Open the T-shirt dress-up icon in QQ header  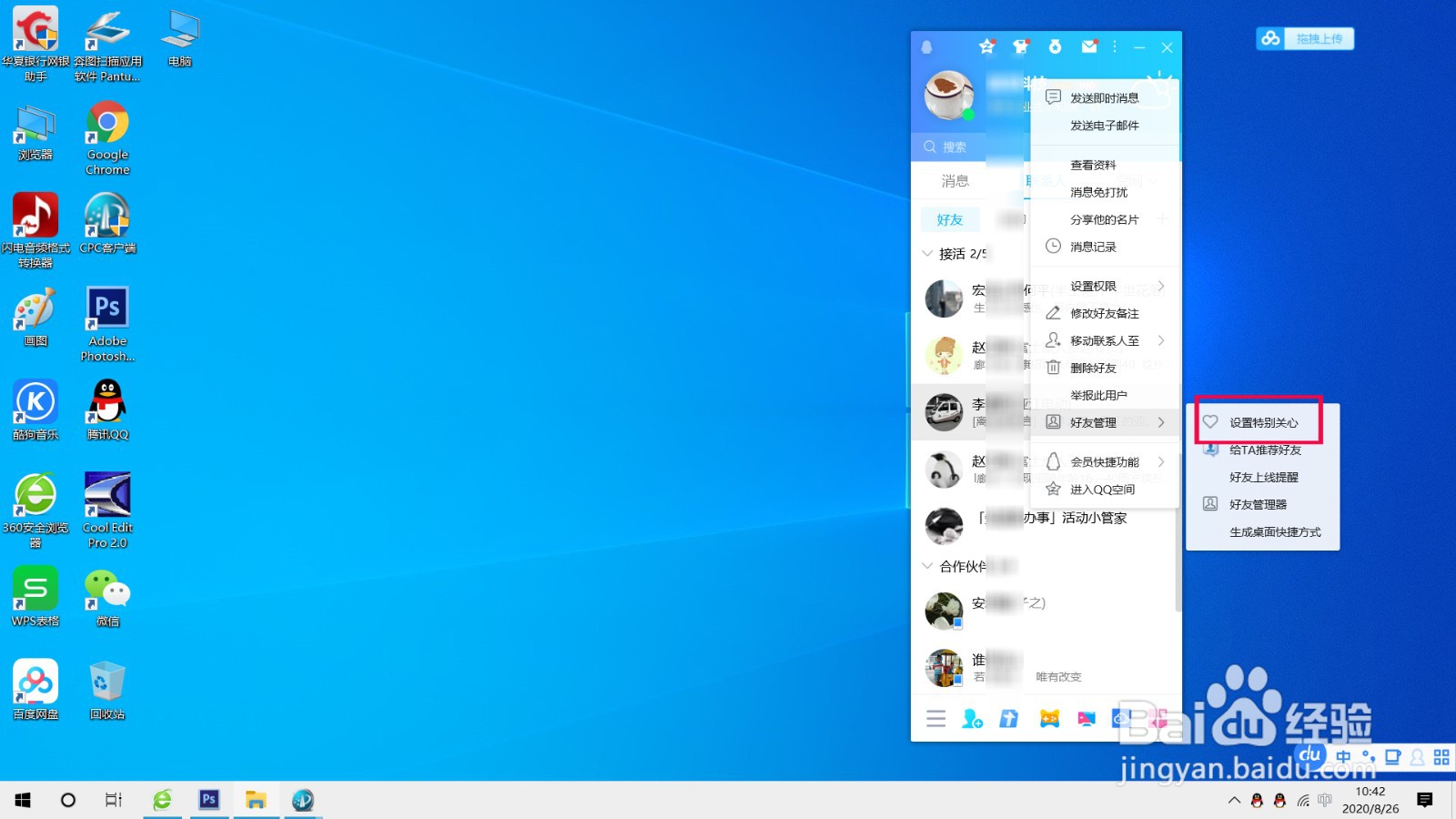(x=1021, y=46)
